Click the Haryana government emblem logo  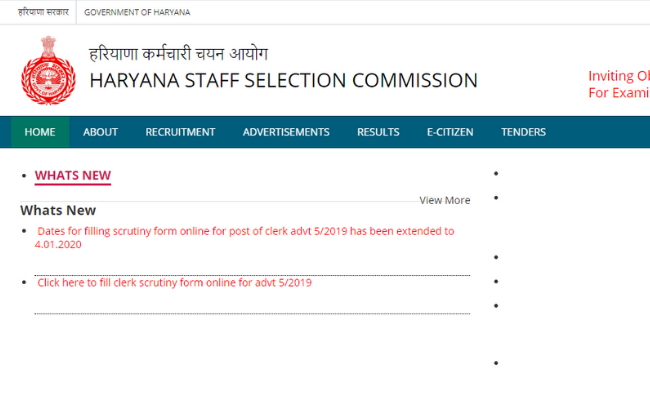(x=48, y=69)
